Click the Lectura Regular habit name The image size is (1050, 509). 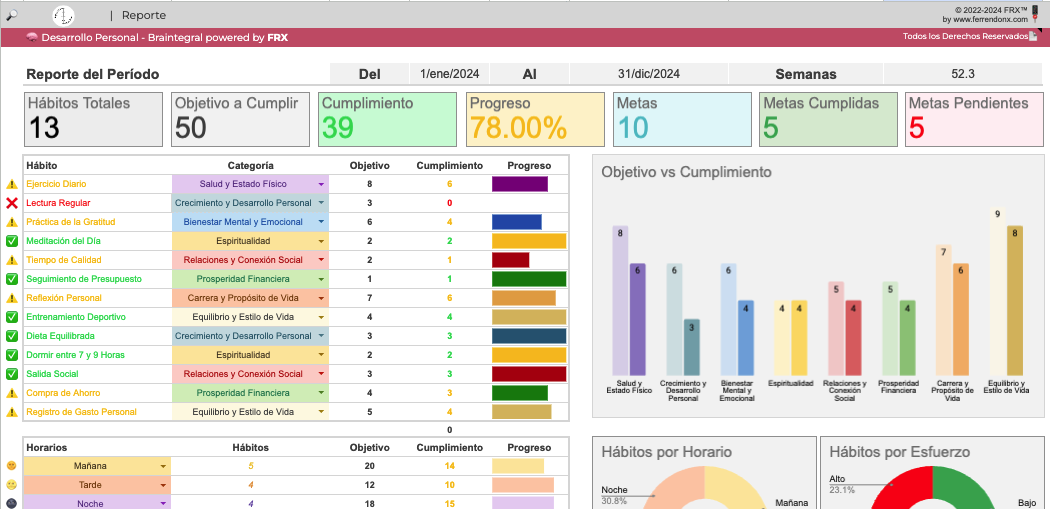58,203
